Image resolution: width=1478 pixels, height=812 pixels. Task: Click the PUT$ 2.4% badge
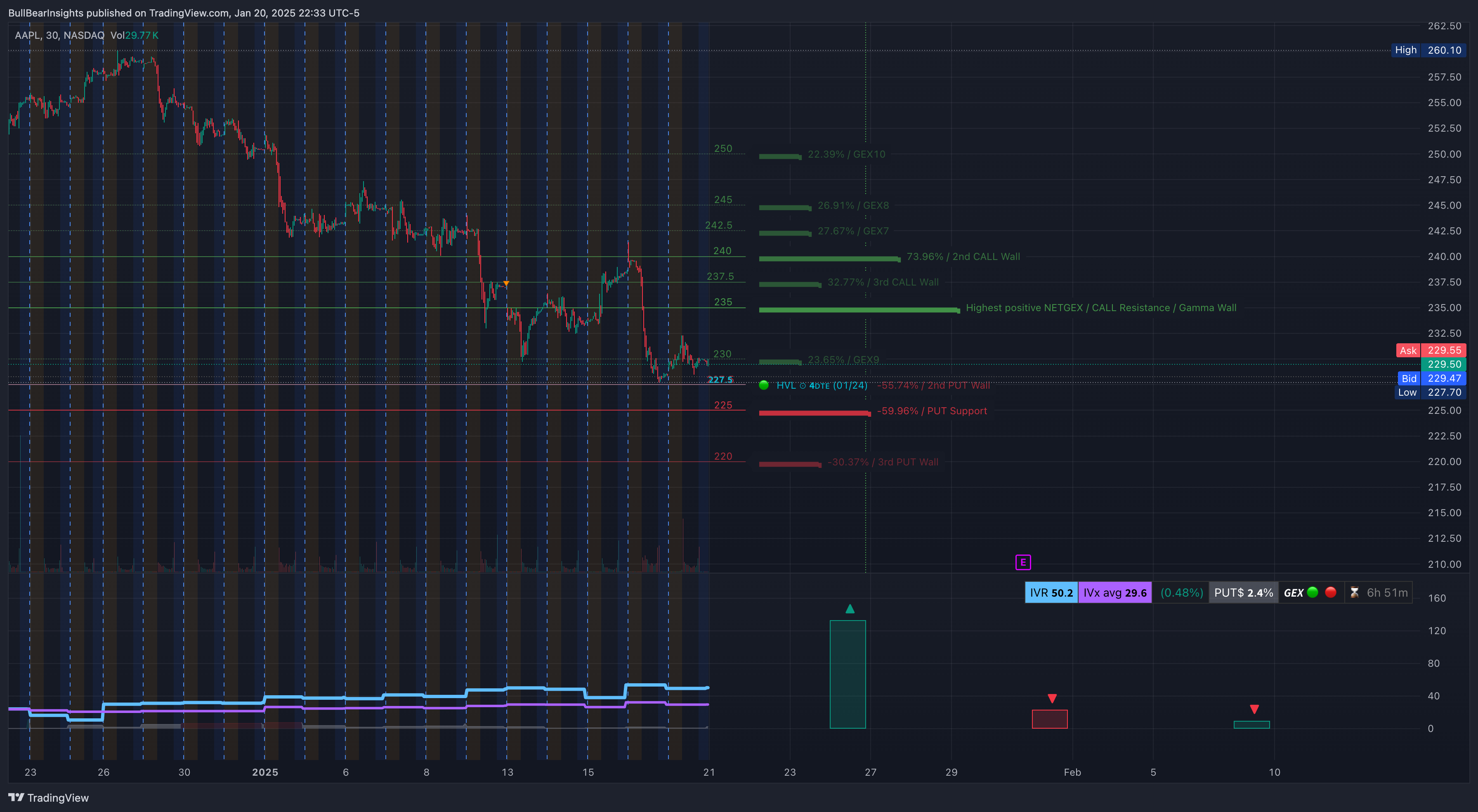click(x=1243, y=593)
